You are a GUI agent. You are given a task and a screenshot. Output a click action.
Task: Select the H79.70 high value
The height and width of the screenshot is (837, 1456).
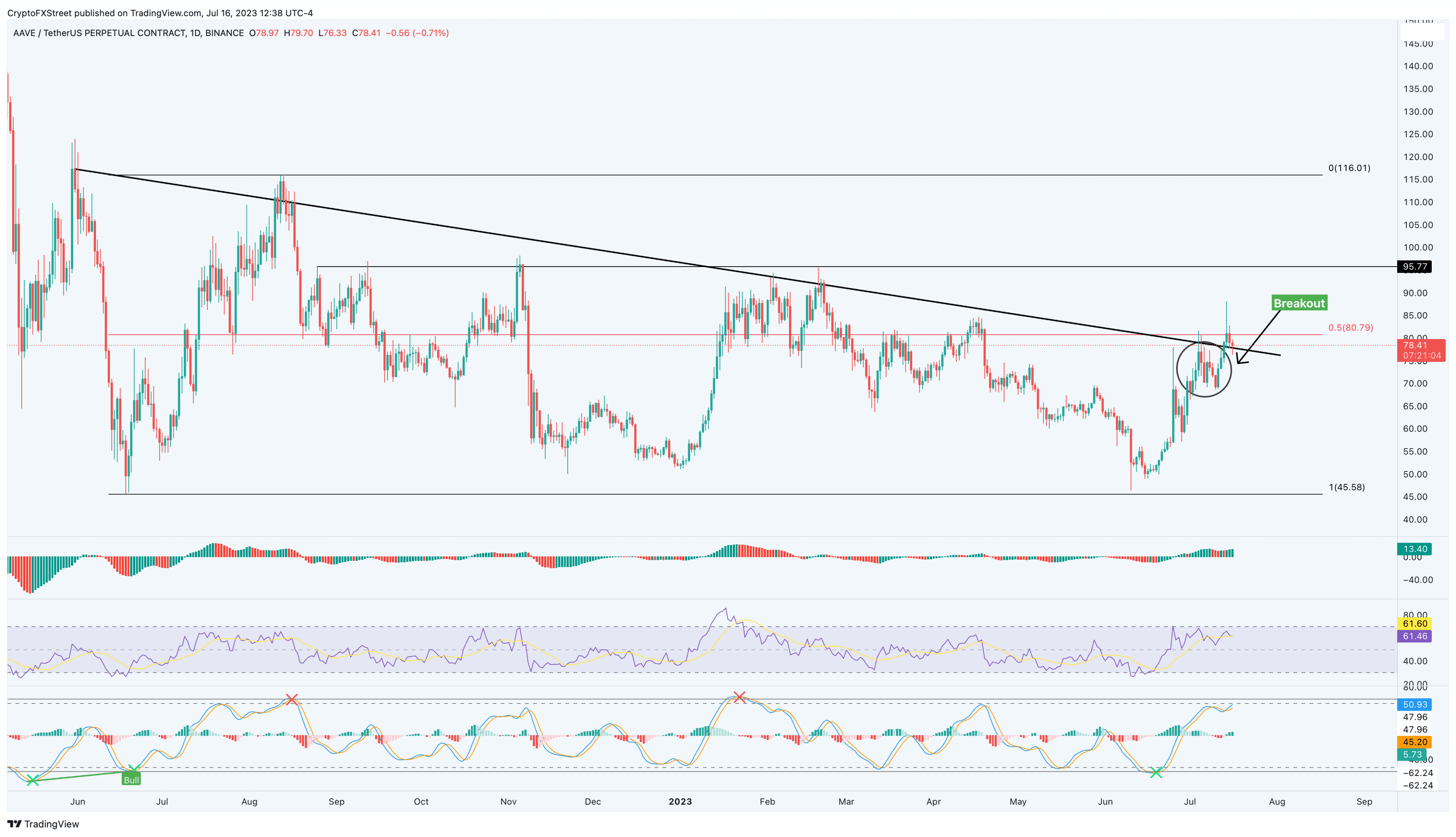[x=299, y=33]
